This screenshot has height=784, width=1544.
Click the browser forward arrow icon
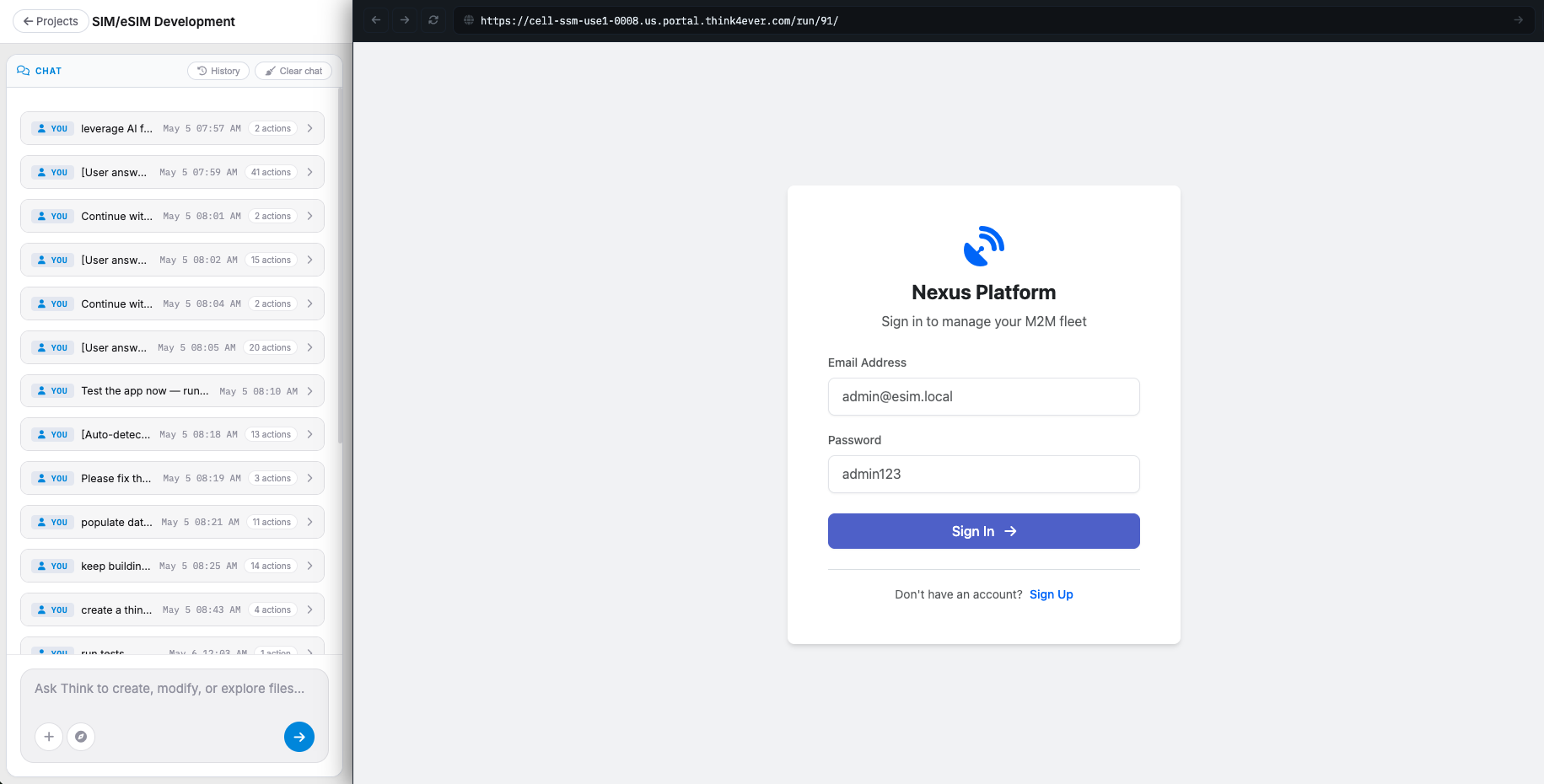point(405,20)
